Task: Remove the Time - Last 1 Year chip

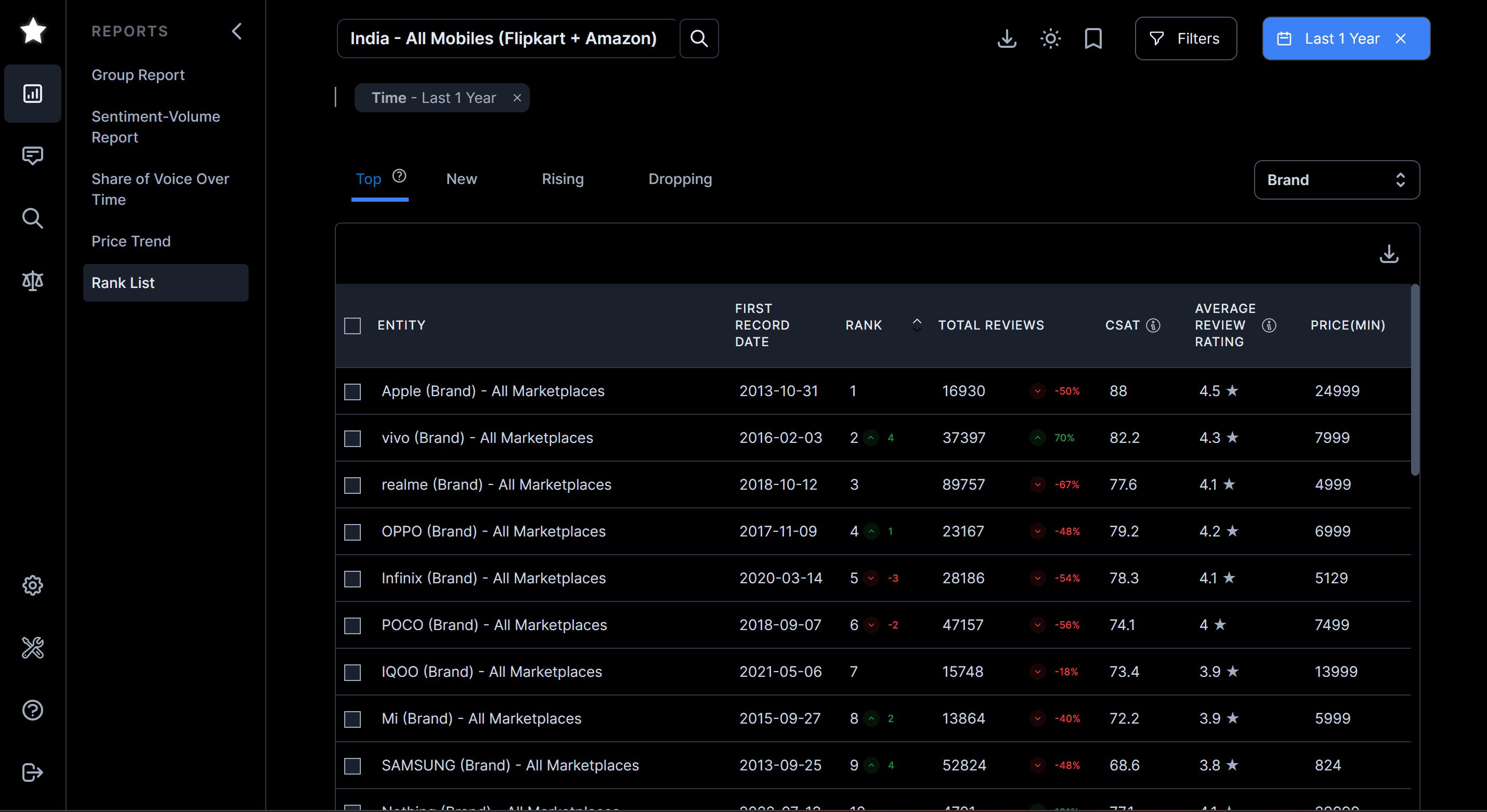Action: pos(517,98)
